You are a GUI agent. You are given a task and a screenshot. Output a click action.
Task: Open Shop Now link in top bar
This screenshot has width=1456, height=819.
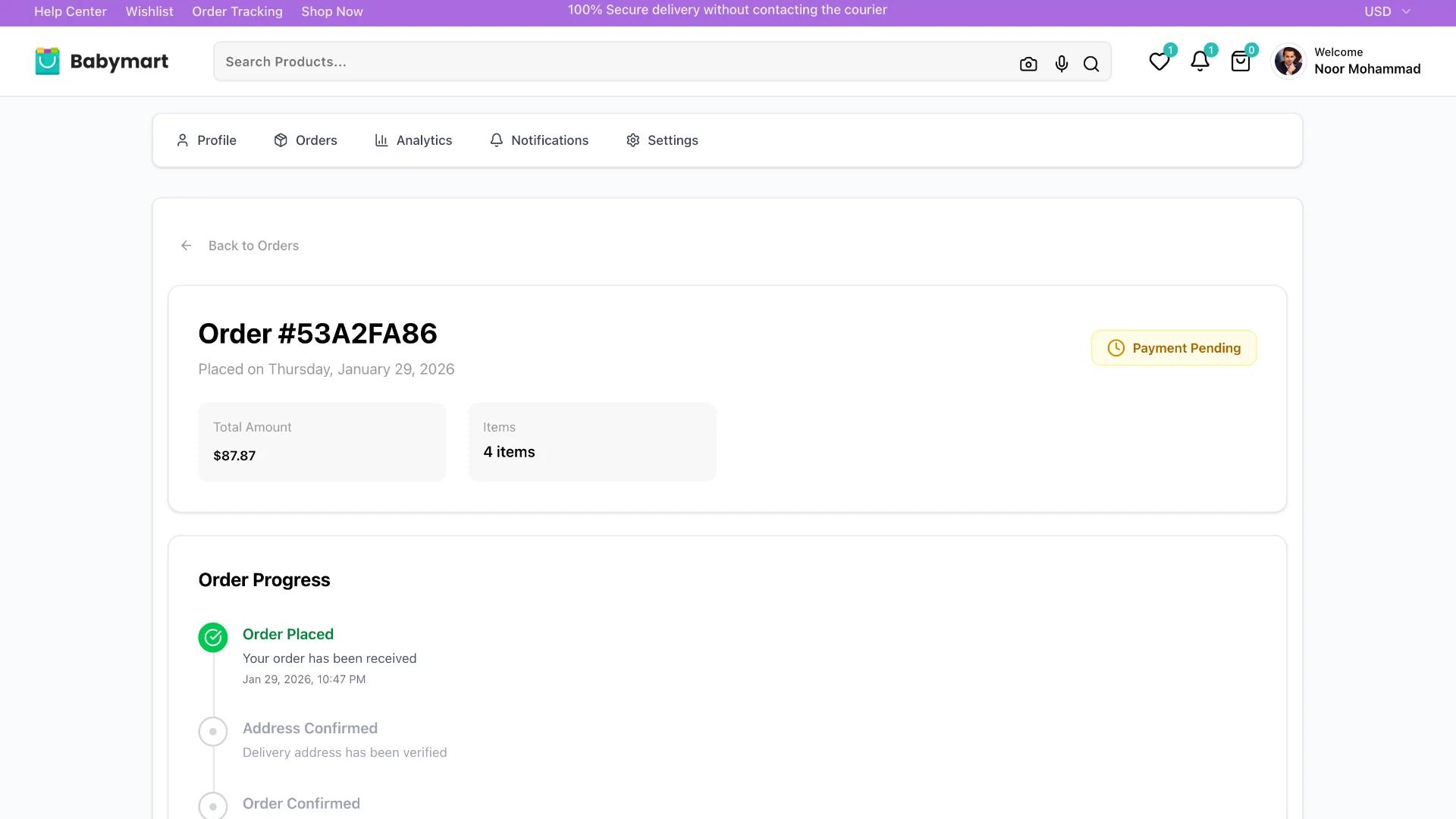(x=332, y=11)
